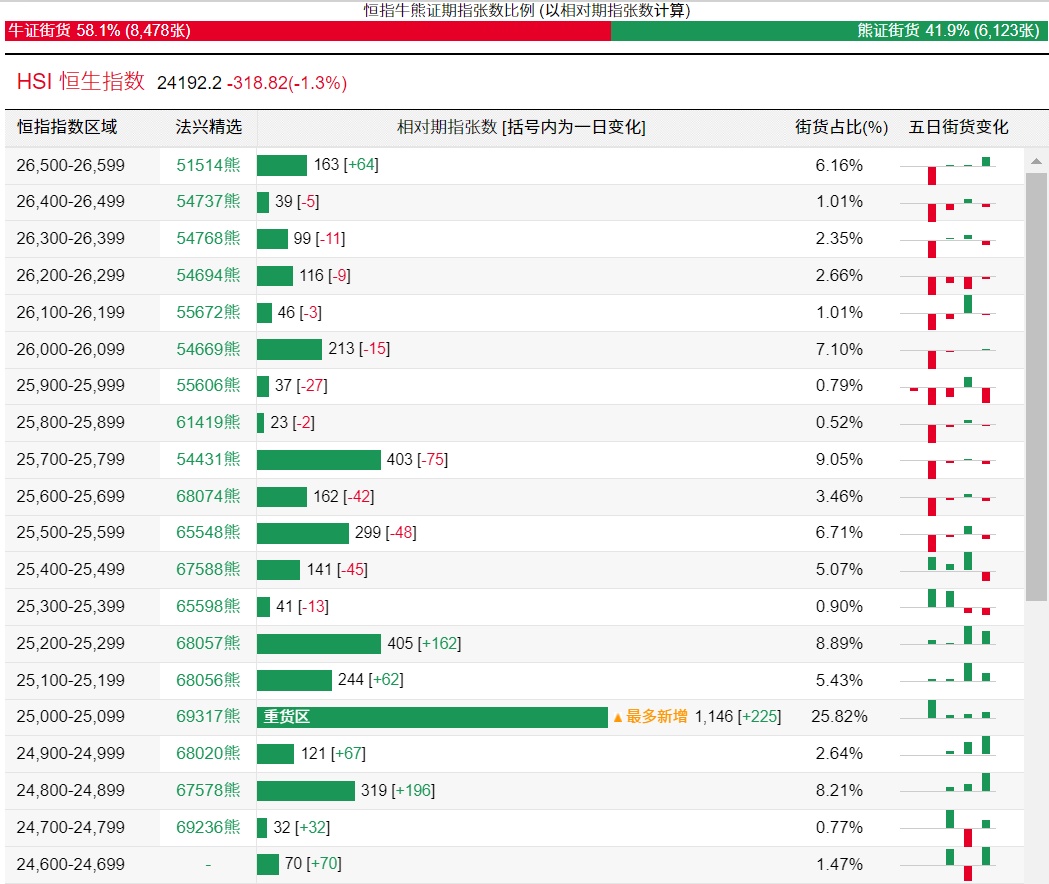Open warrant 54431熊 details
Viewport: 1049px width, 884px height.
[x=208, y=459]
